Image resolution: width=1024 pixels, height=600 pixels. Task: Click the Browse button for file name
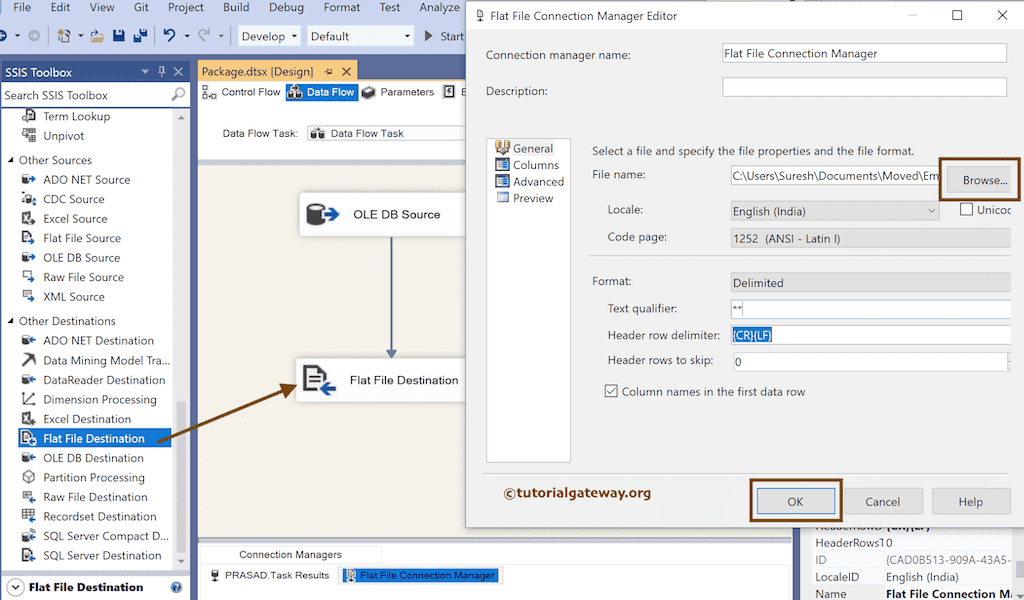click(x=978, y=179)
